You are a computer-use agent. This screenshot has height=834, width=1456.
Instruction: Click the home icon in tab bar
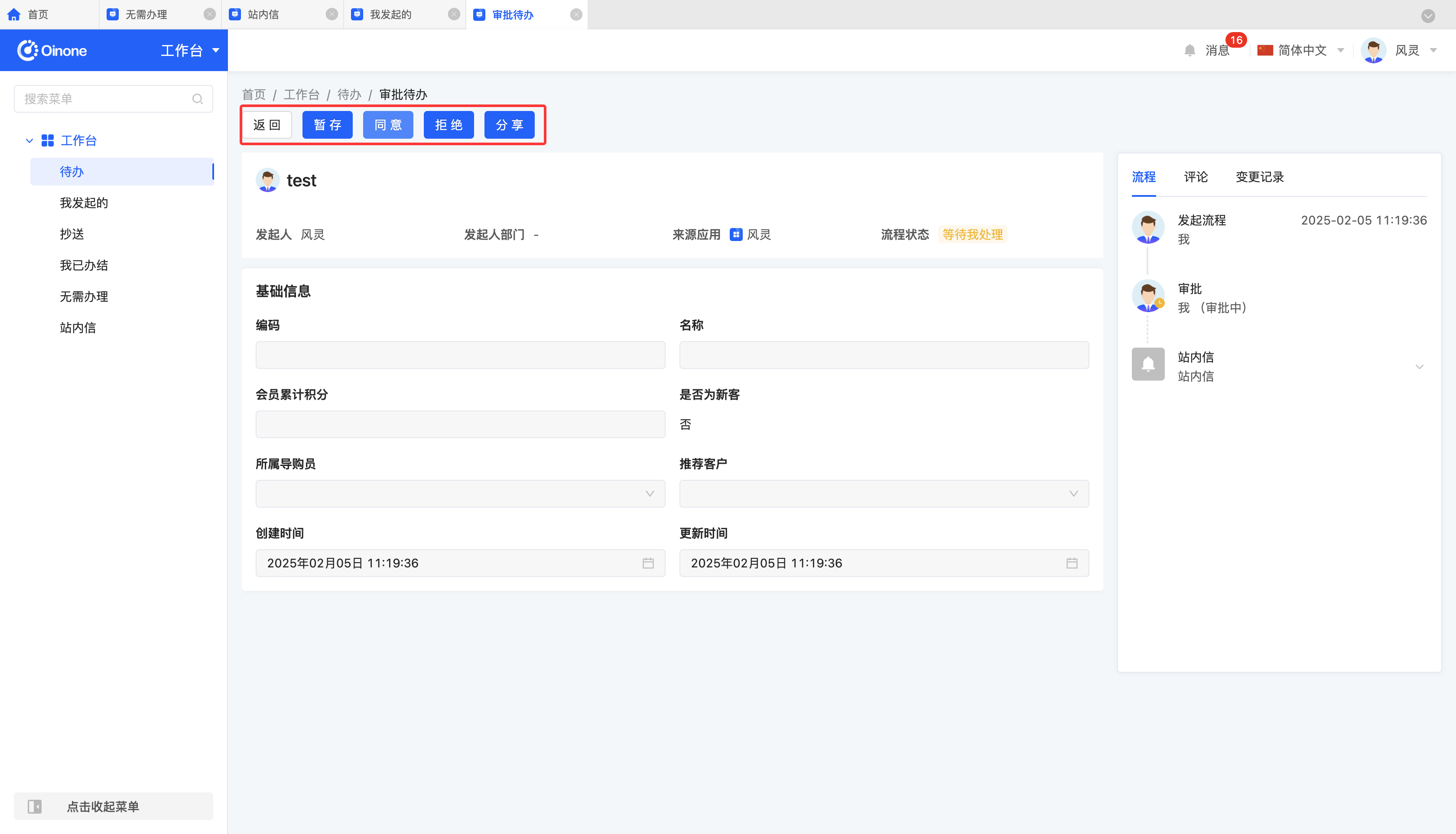14,14
